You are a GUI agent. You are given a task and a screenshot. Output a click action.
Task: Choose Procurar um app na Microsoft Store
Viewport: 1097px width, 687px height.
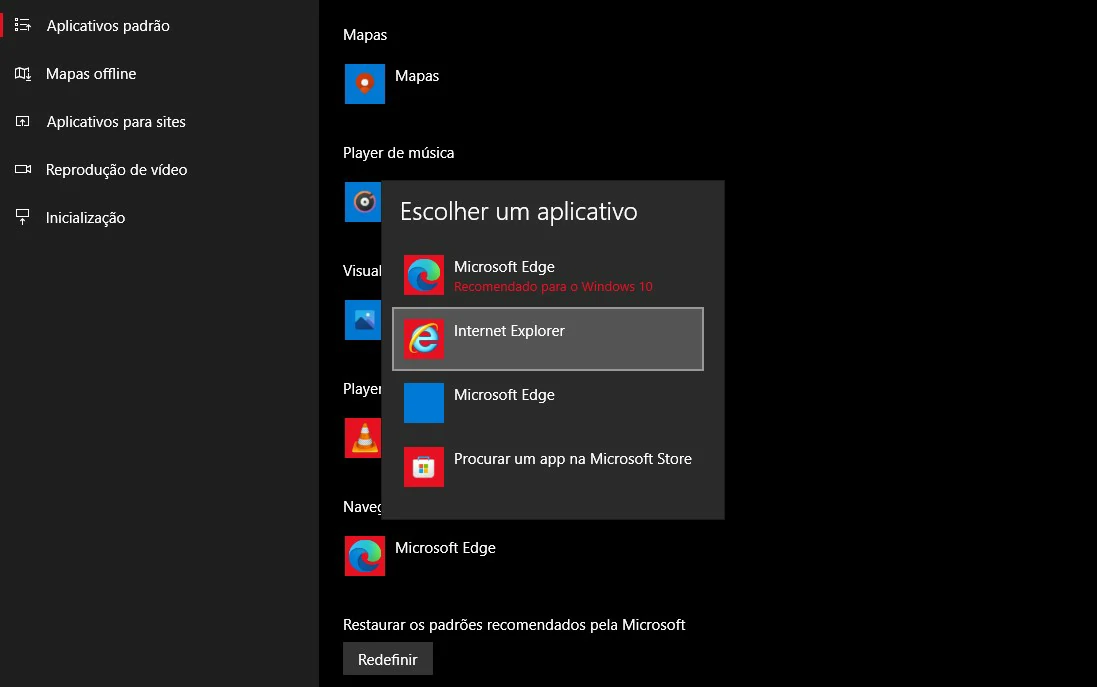(x=548, y=467)
